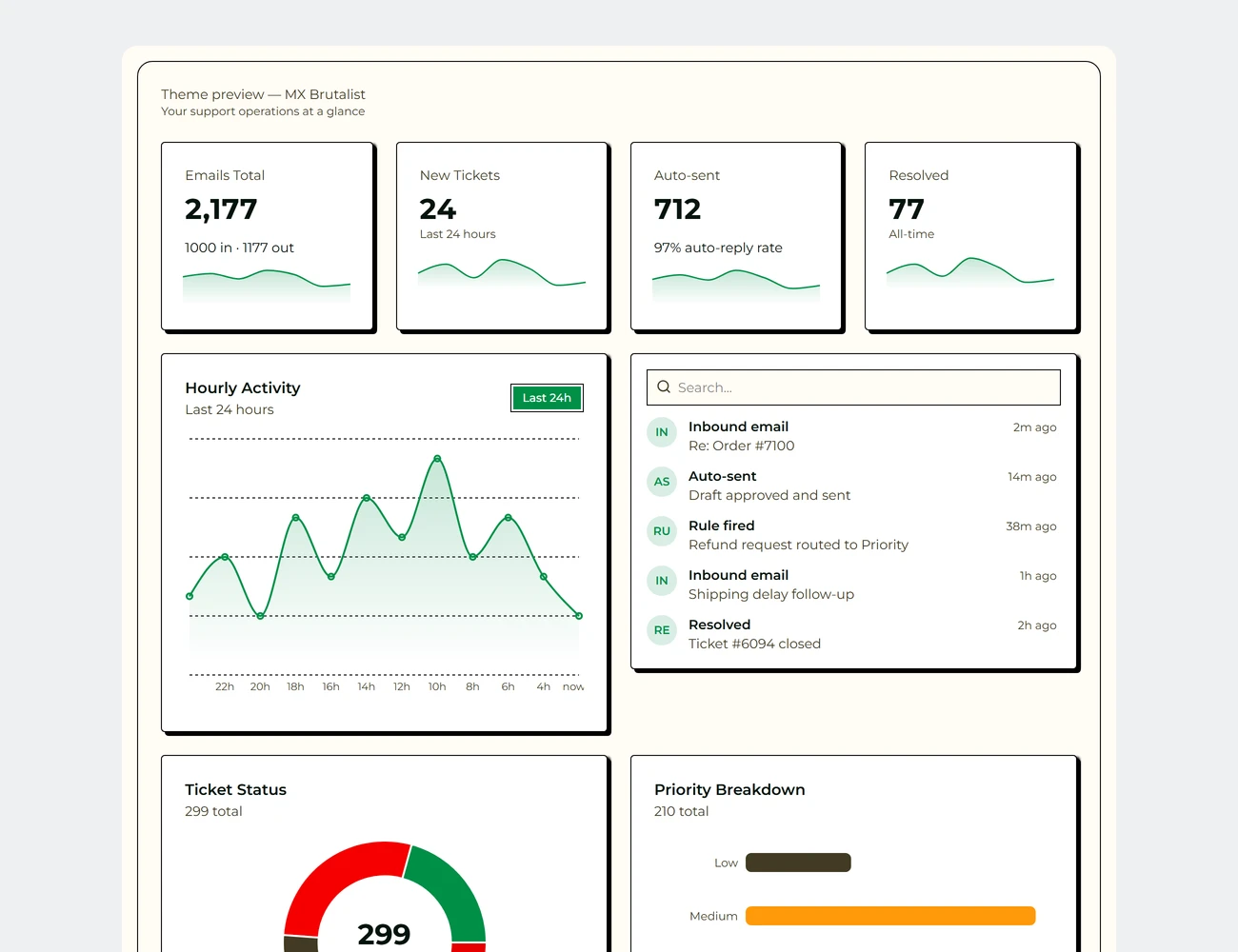Viewport: 1238px width, 952px height.
Task: Click the "1000 in · 1177 out" text
Action: [x=239, y=248]
